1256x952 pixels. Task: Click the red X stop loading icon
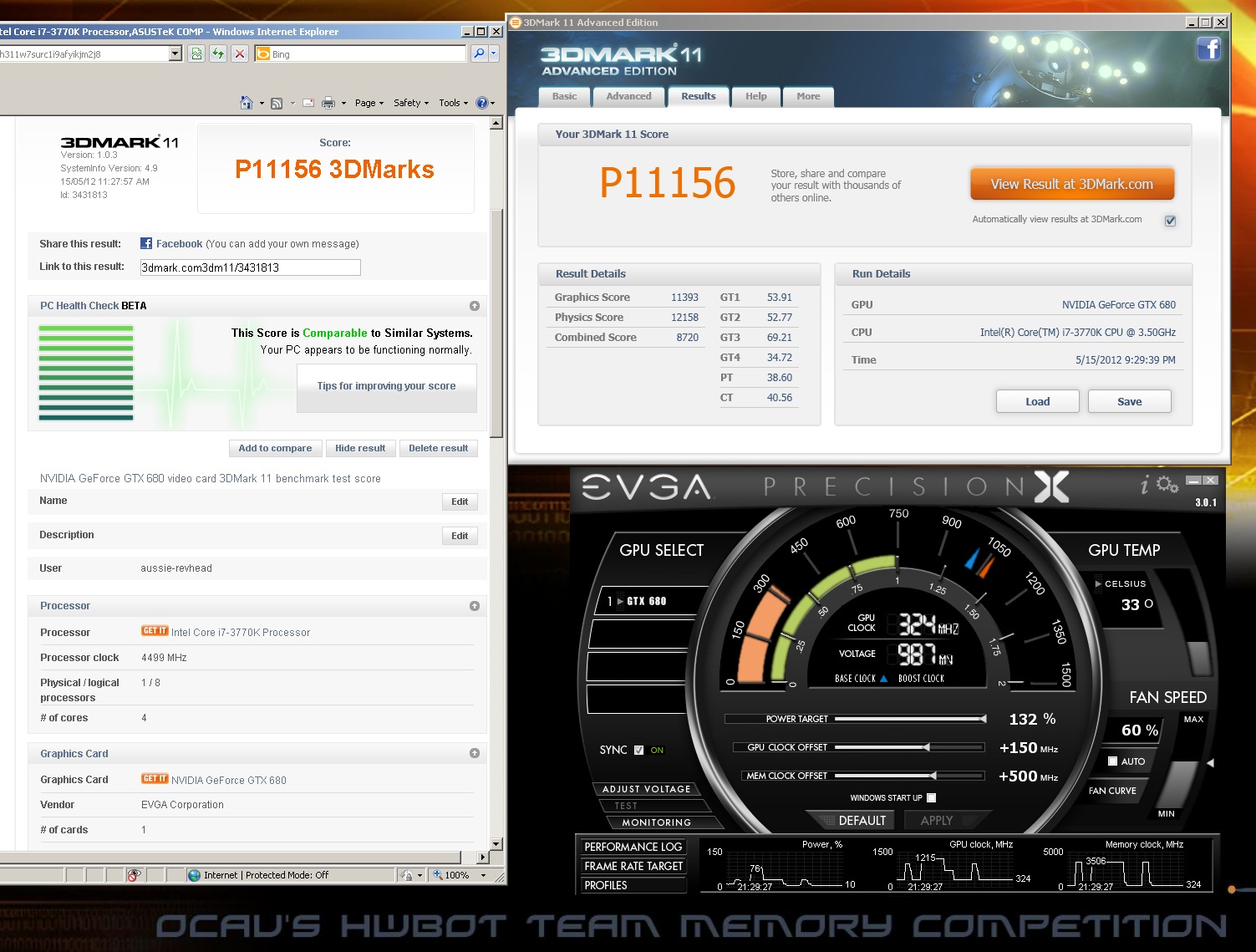click(x=240, y=53)
